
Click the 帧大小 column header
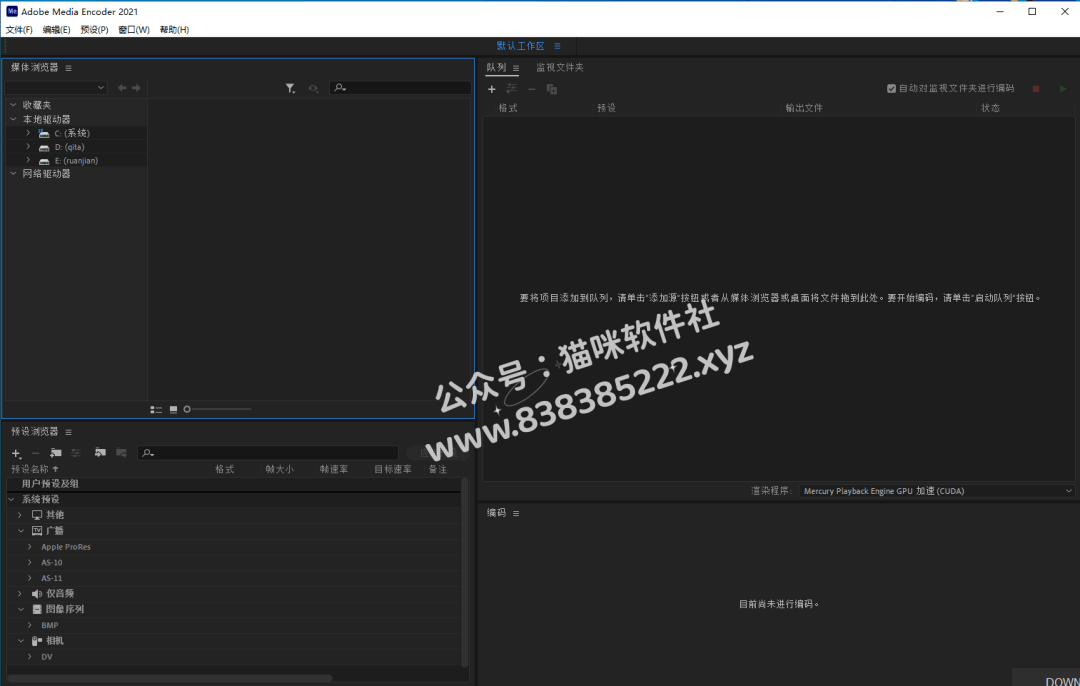coord(280,470)
